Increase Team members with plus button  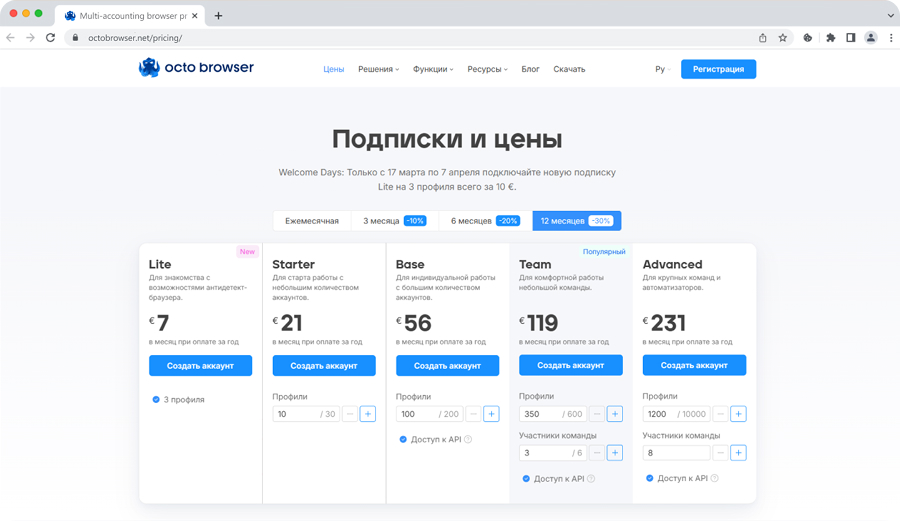(x=615, y=453)
